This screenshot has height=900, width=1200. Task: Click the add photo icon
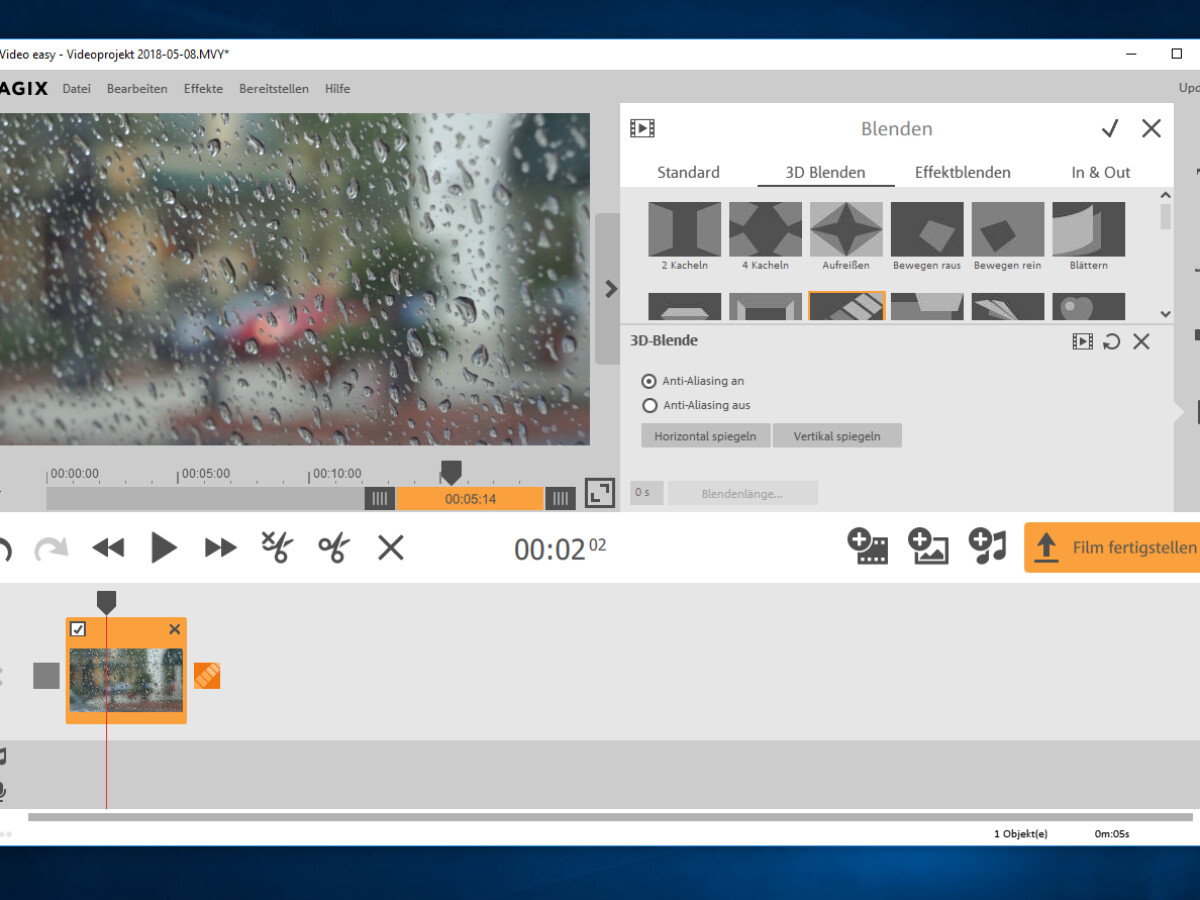927,546
